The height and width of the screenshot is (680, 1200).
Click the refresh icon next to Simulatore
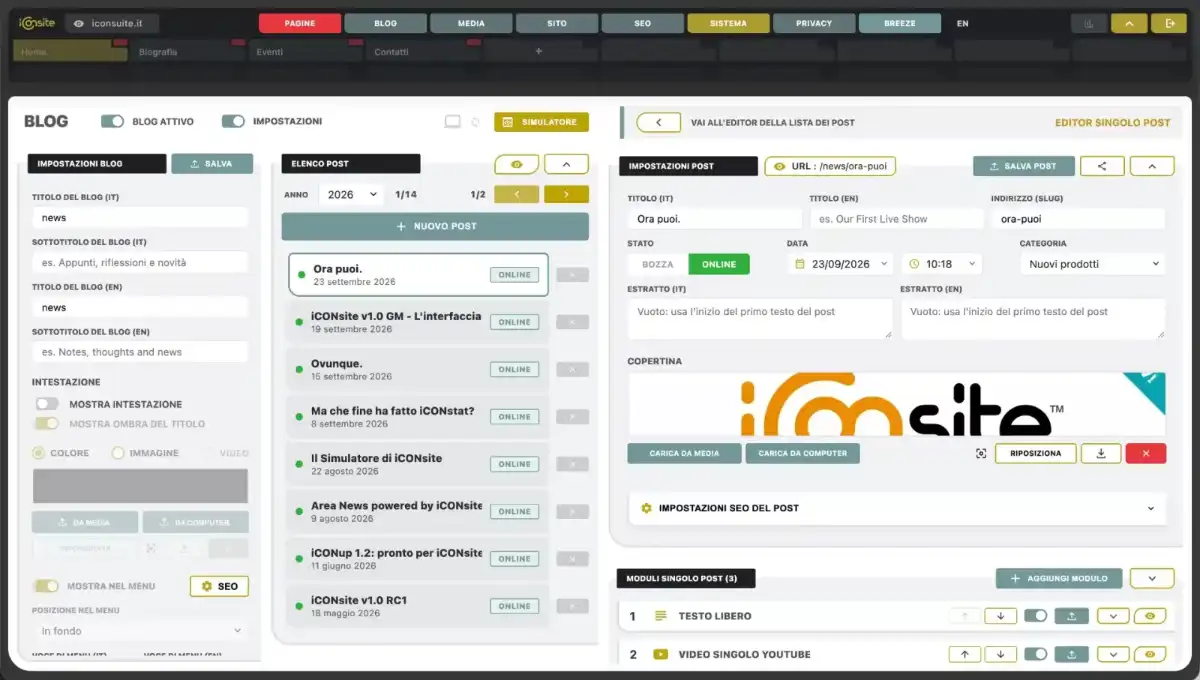[476, 122]
